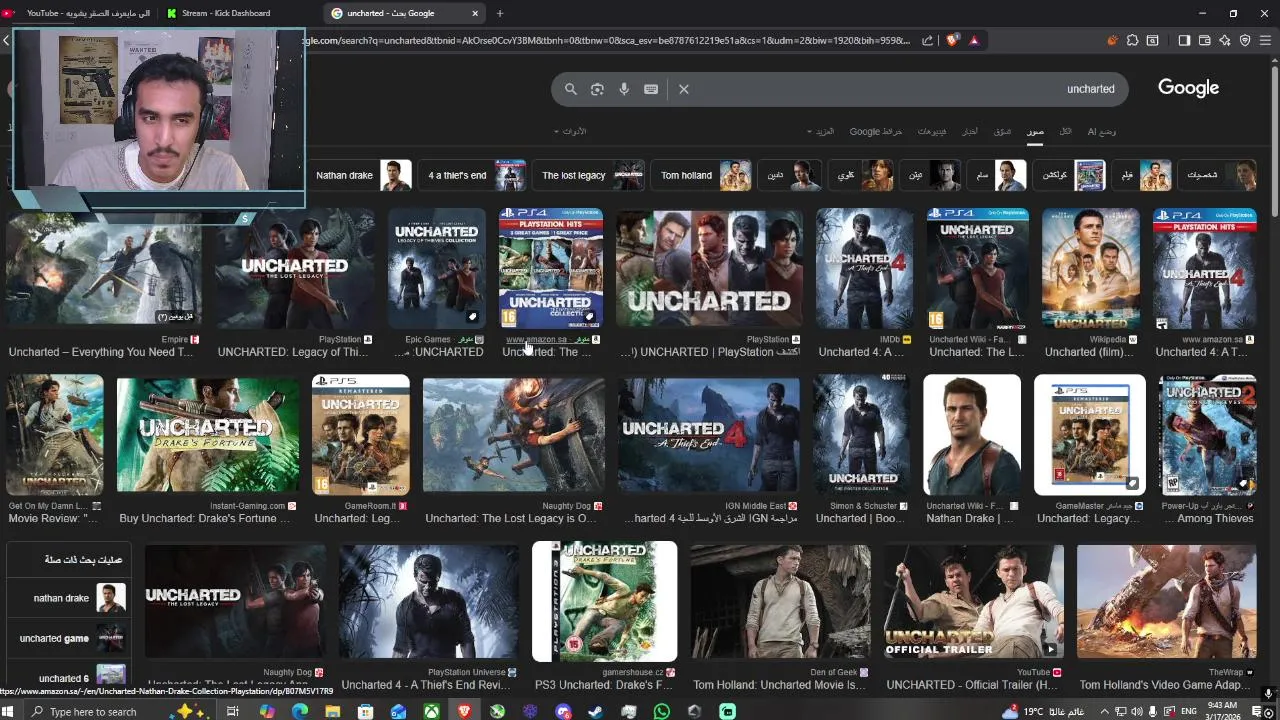Open Google Lens image search icon

pos(597,89)
